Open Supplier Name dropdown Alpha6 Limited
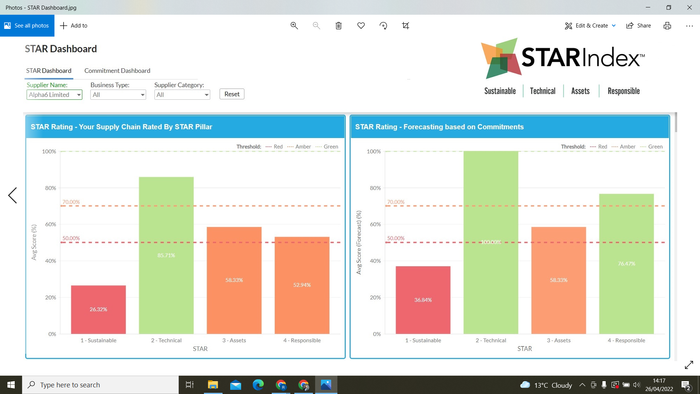700x394 pixels. click(x=54, y=95)
